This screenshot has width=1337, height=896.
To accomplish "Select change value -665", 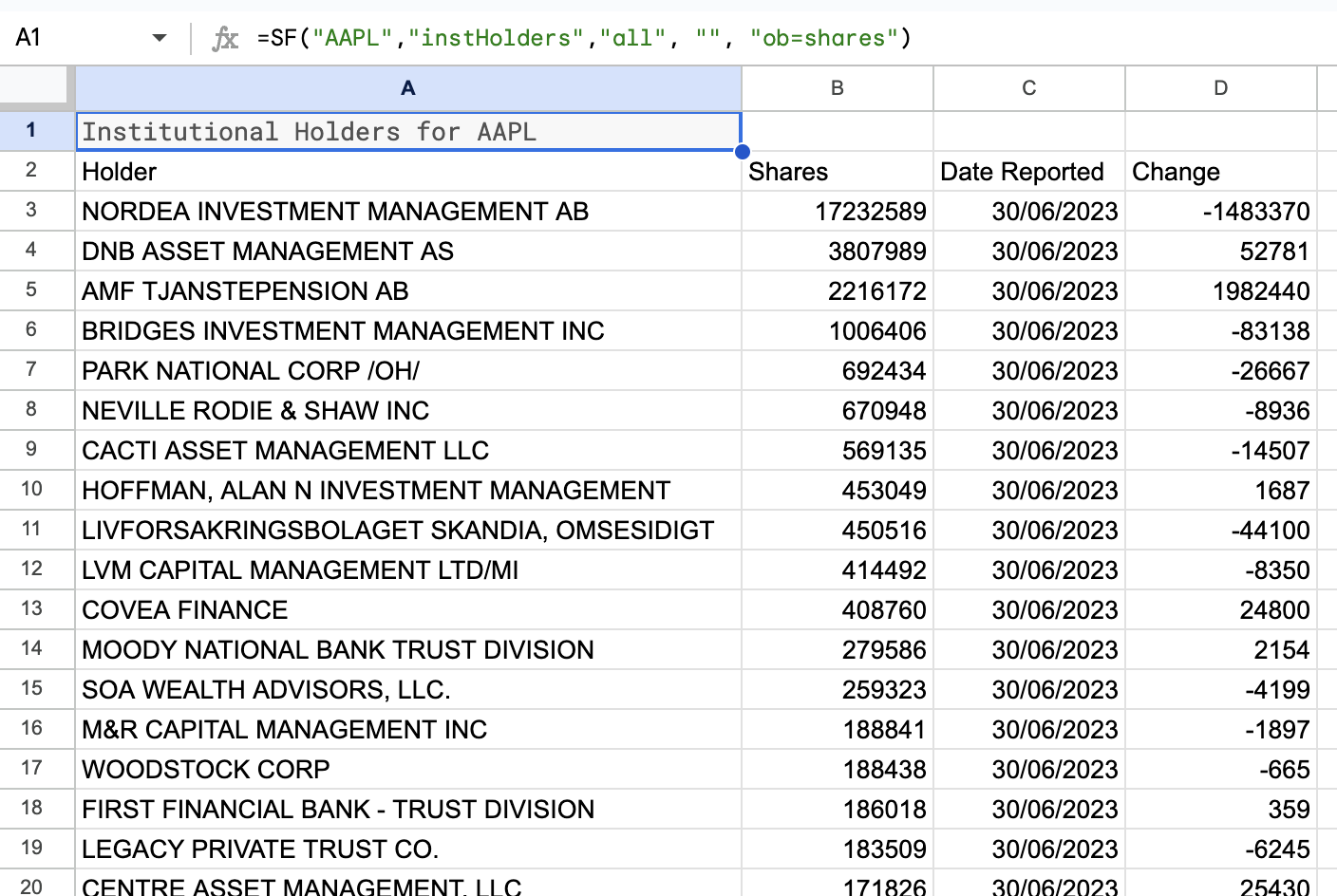I will click(x=1221, y=770).
